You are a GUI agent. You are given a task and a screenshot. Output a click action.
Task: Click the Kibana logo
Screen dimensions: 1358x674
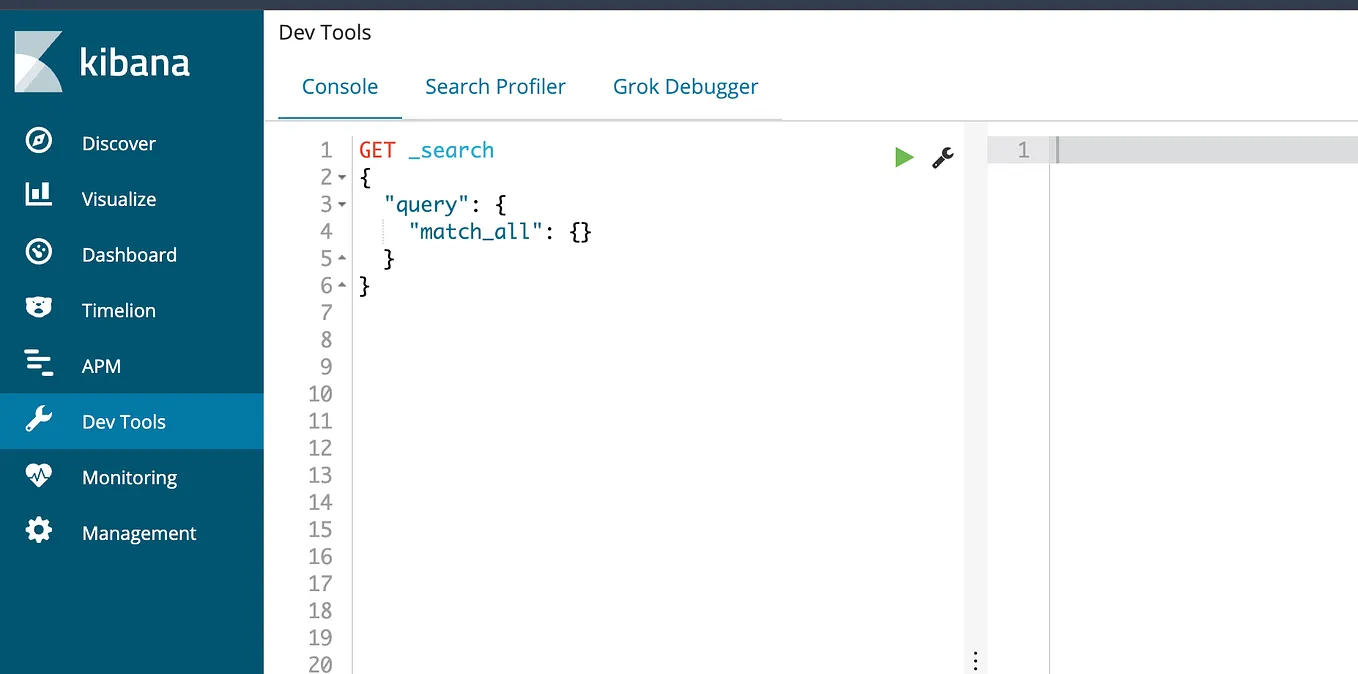tap(100, 62)
